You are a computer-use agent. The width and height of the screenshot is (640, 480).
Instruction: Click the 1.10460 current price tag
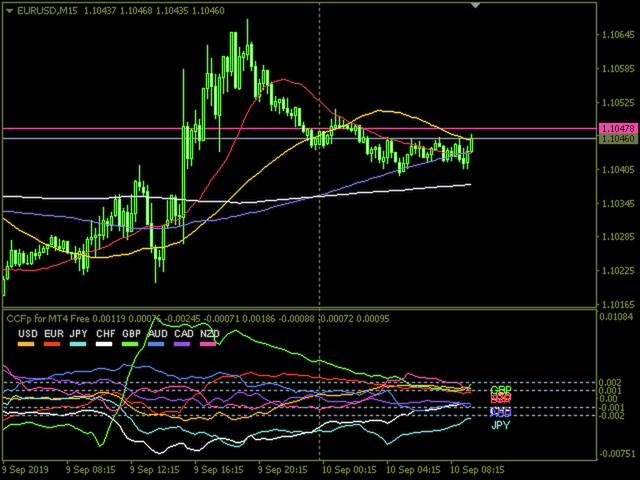click(x=616, y=140)
